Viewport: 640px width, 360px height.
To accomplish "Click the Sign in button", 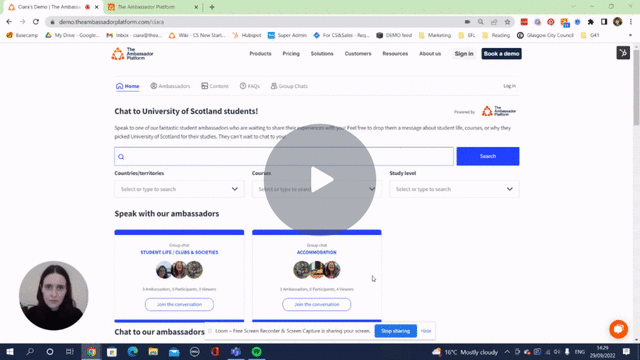I will coord(464,53).
